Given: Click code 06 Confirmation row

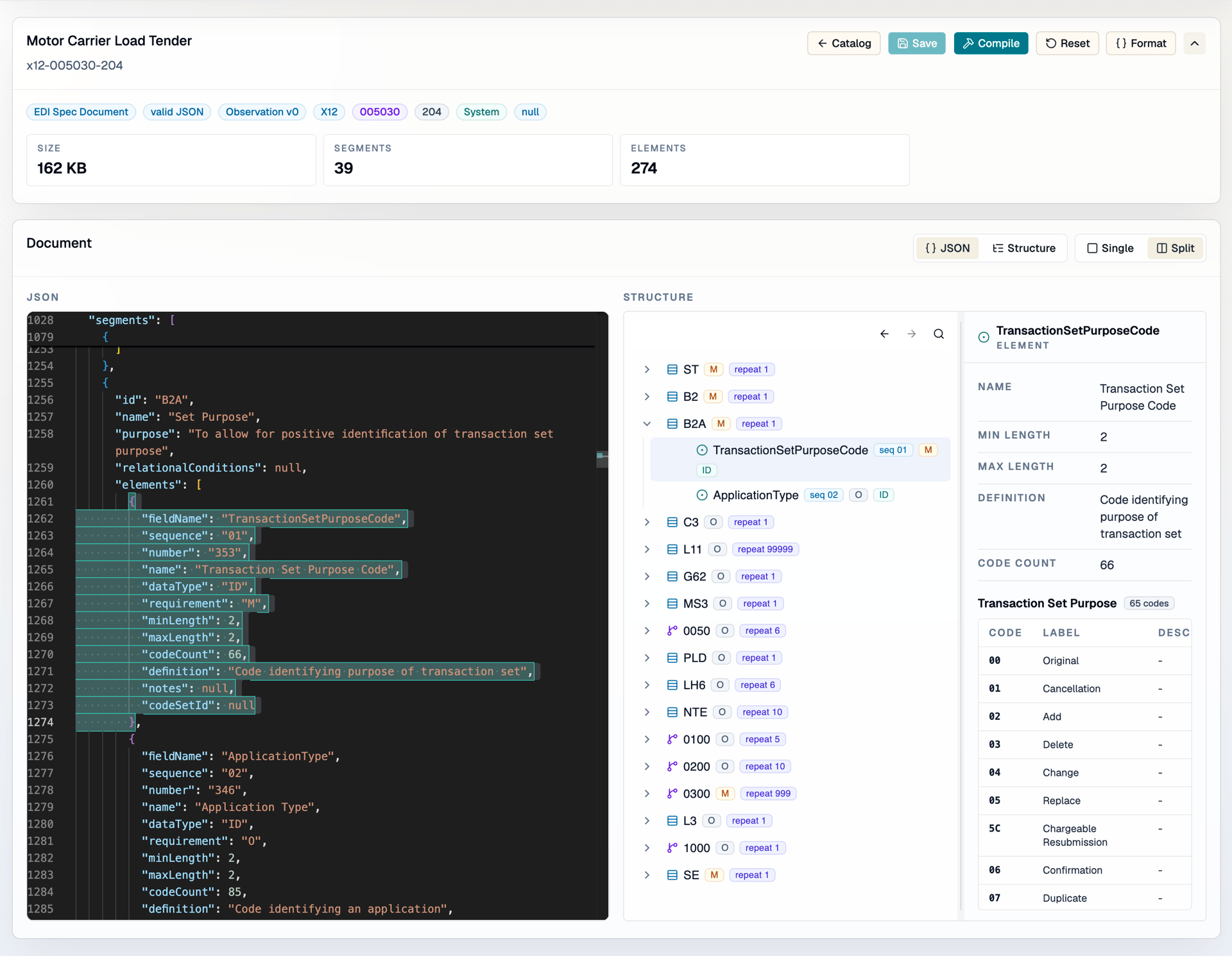Looking at the screenshot, I should [x=1084, y=870].
